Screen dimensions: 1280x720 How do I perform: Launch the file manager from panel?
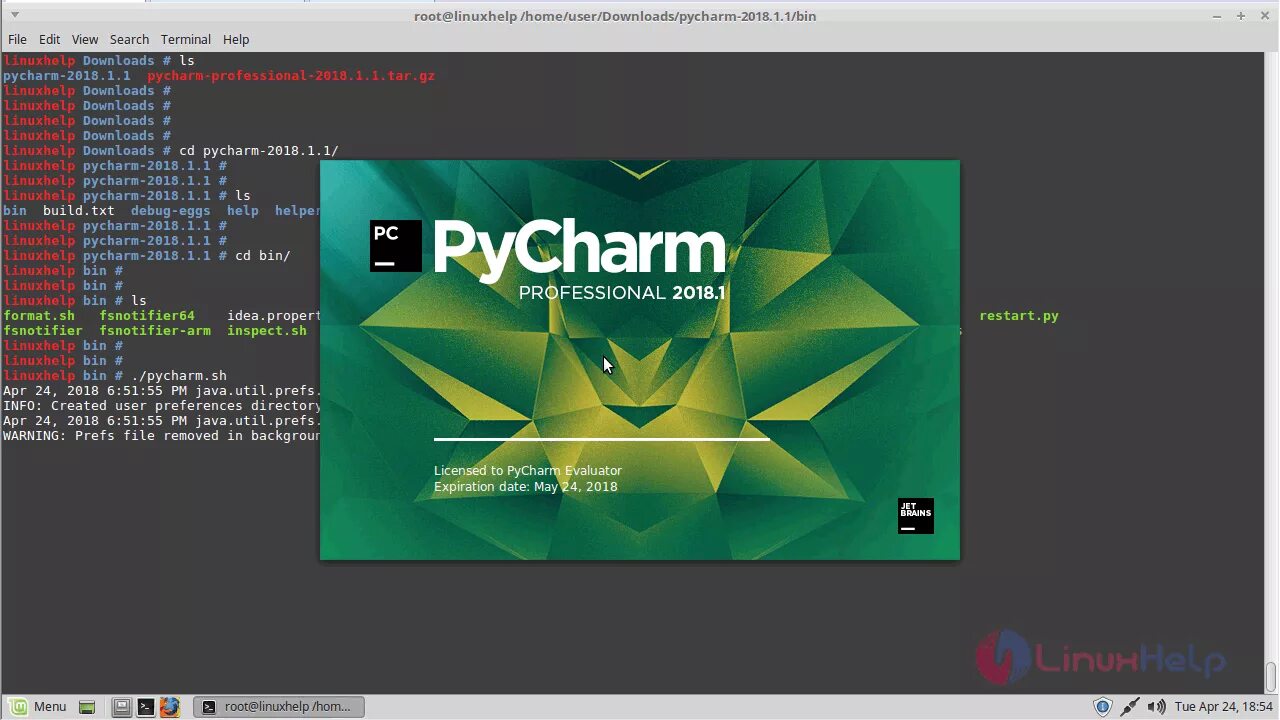(x=121, y=707)
